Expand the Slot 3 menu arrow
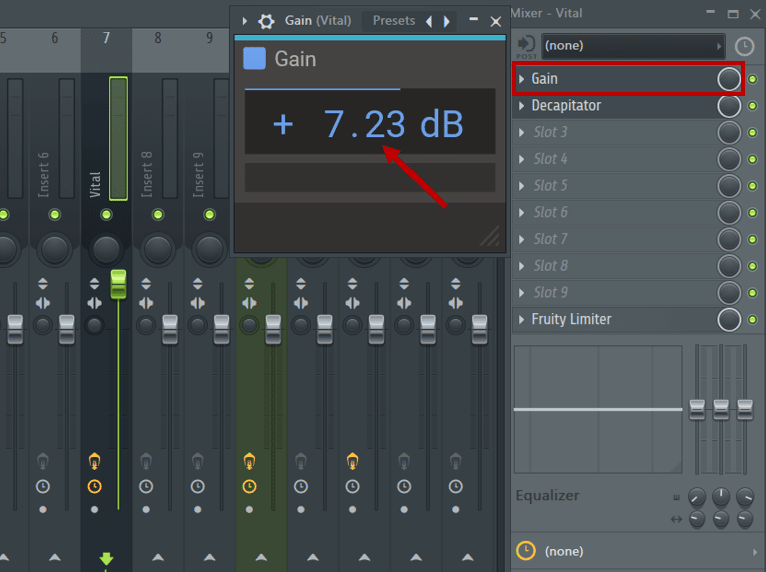The height and width of the screenshot is (572, 766). pyautogui.click(x=522, y=132)
